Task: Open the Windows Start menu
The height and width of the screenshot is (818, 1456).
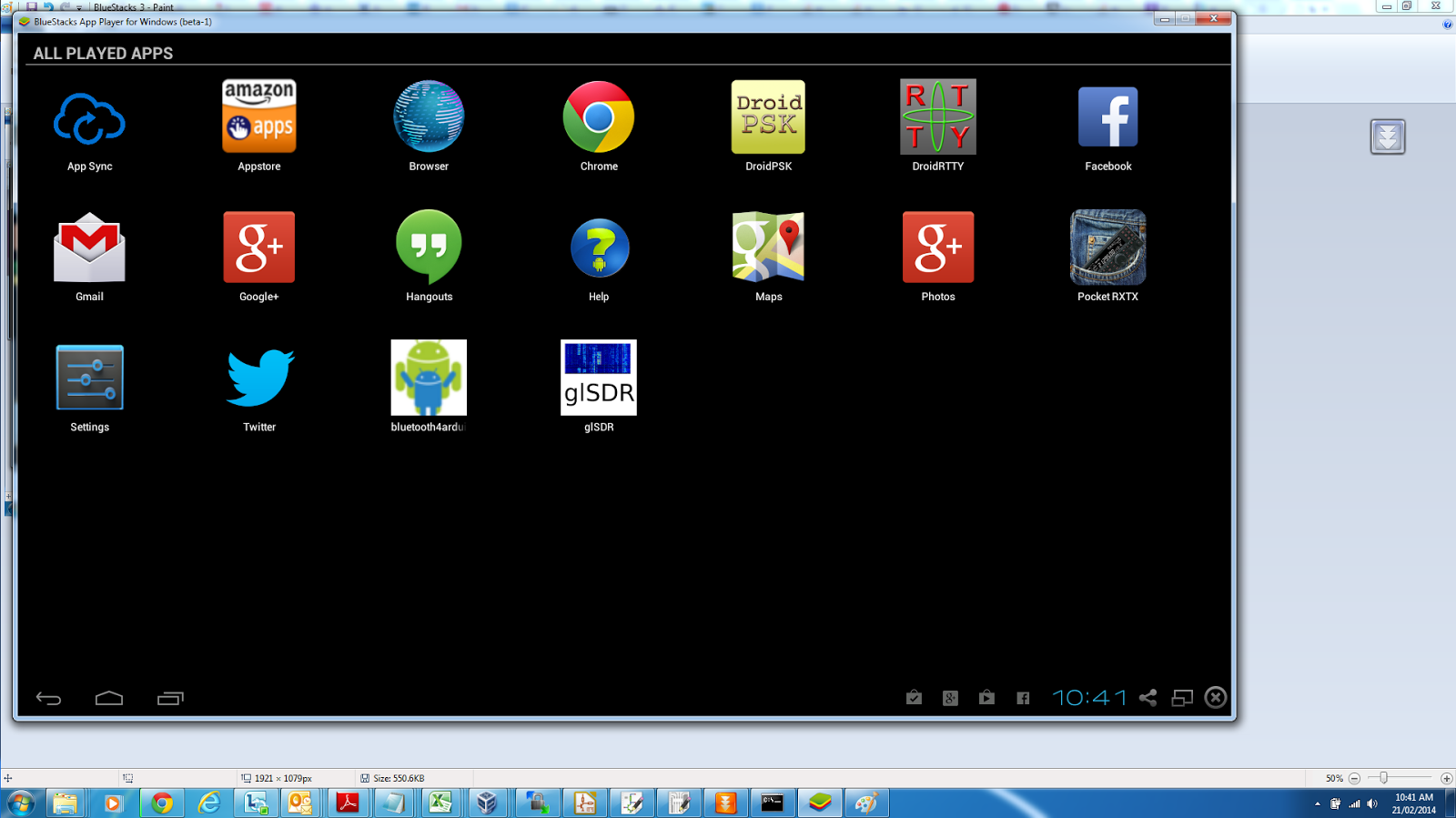Action: [20, 803]
